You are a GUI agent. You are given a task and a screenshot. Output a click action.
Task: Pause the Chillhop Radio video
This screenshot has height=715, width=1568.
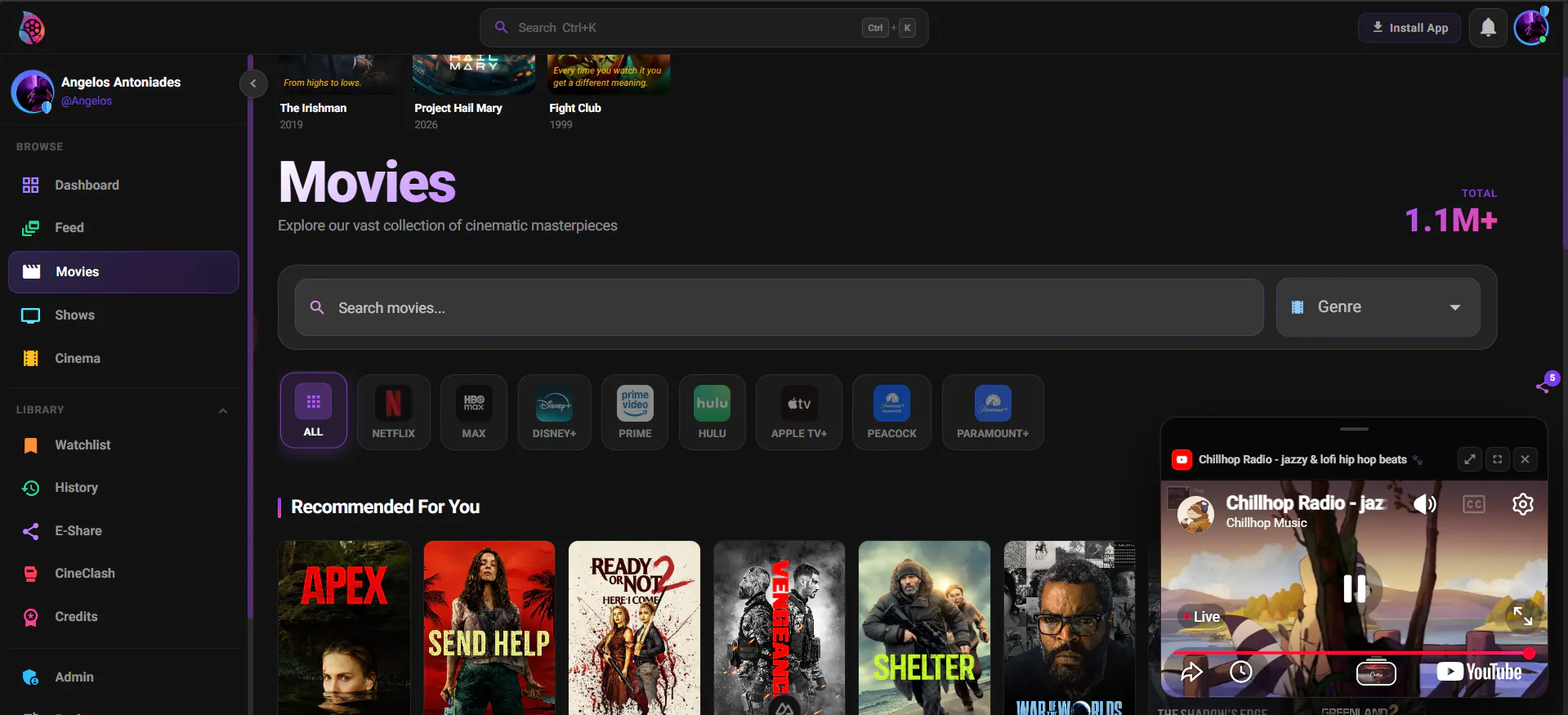coord(1355,588)
